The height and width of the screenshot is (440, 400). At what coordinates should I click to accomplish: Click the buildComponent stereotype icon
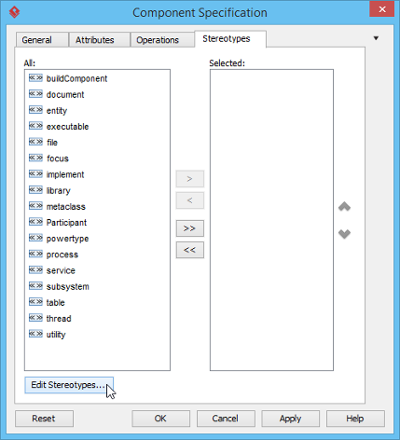click(36, 78)
